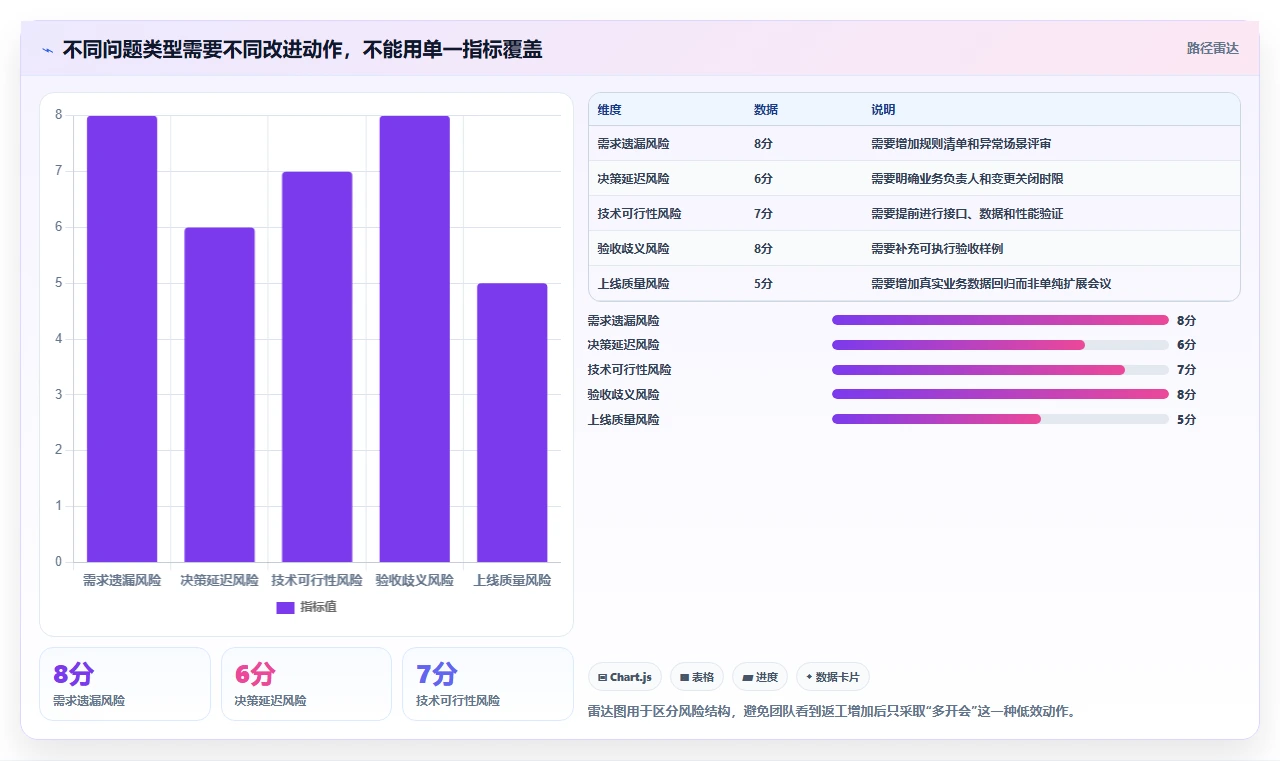The width and height of the screenshot is (1280, 761).
Task: Click the y-axis value 0 on the chart
Action: pyautogui.click(x=58, y=562)
